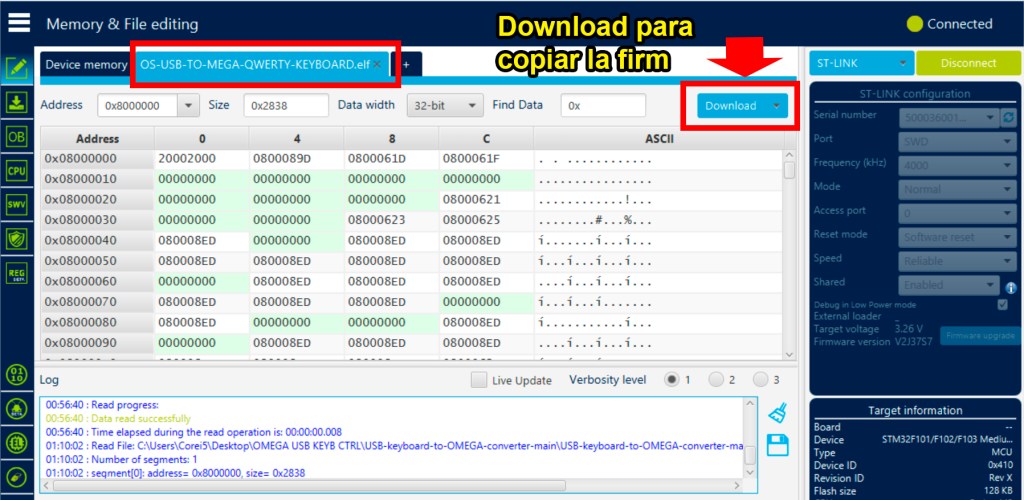The width and height of the screenshot is (1024, 500).
Task: Refresh the ST-LINK serial number list
Action: tap(1008, 117)
